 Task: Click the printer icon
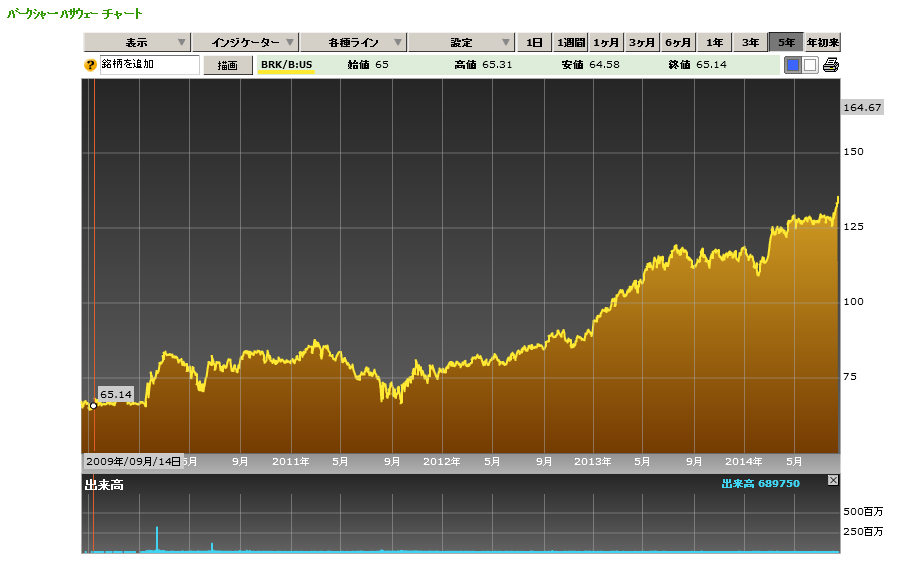pos(830,65)
